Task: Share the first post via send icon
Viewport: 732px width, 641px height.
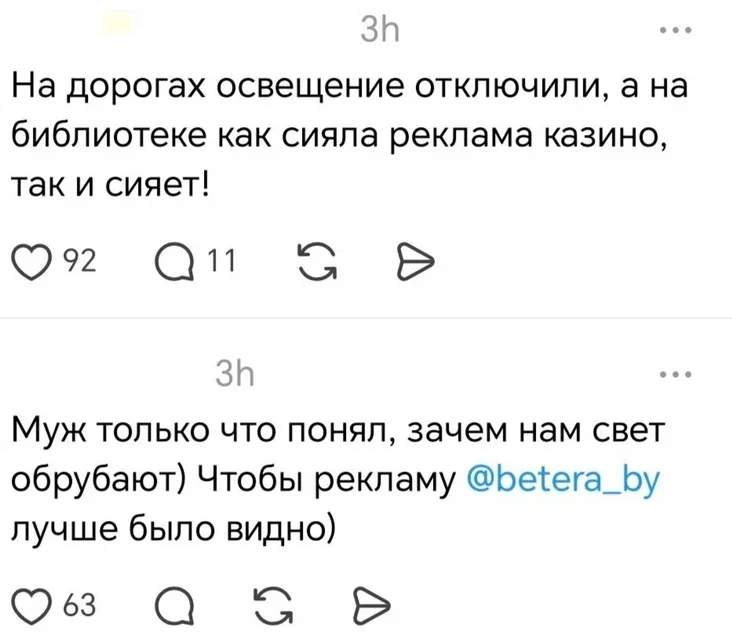Action: (411, 265)
